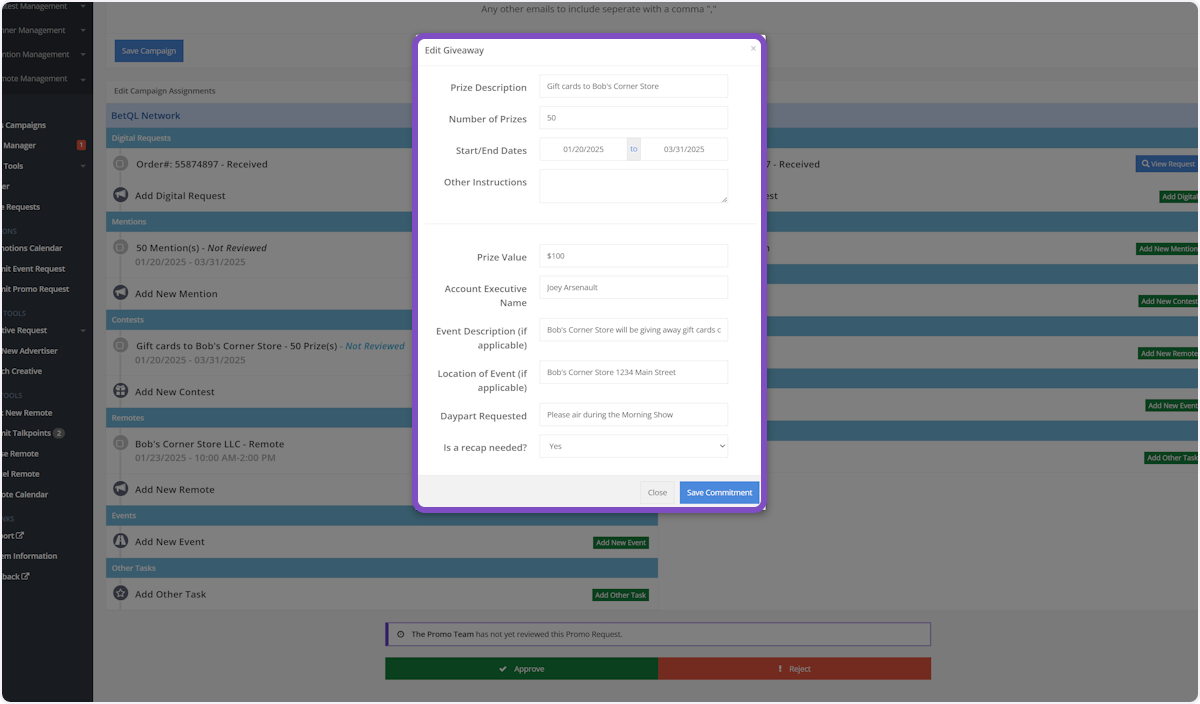Image resolution: width=1200 pixels, height=704 pixels.
Task: Close the Edit Giveaway dialog with the X
Action: (x=753, y=48)
